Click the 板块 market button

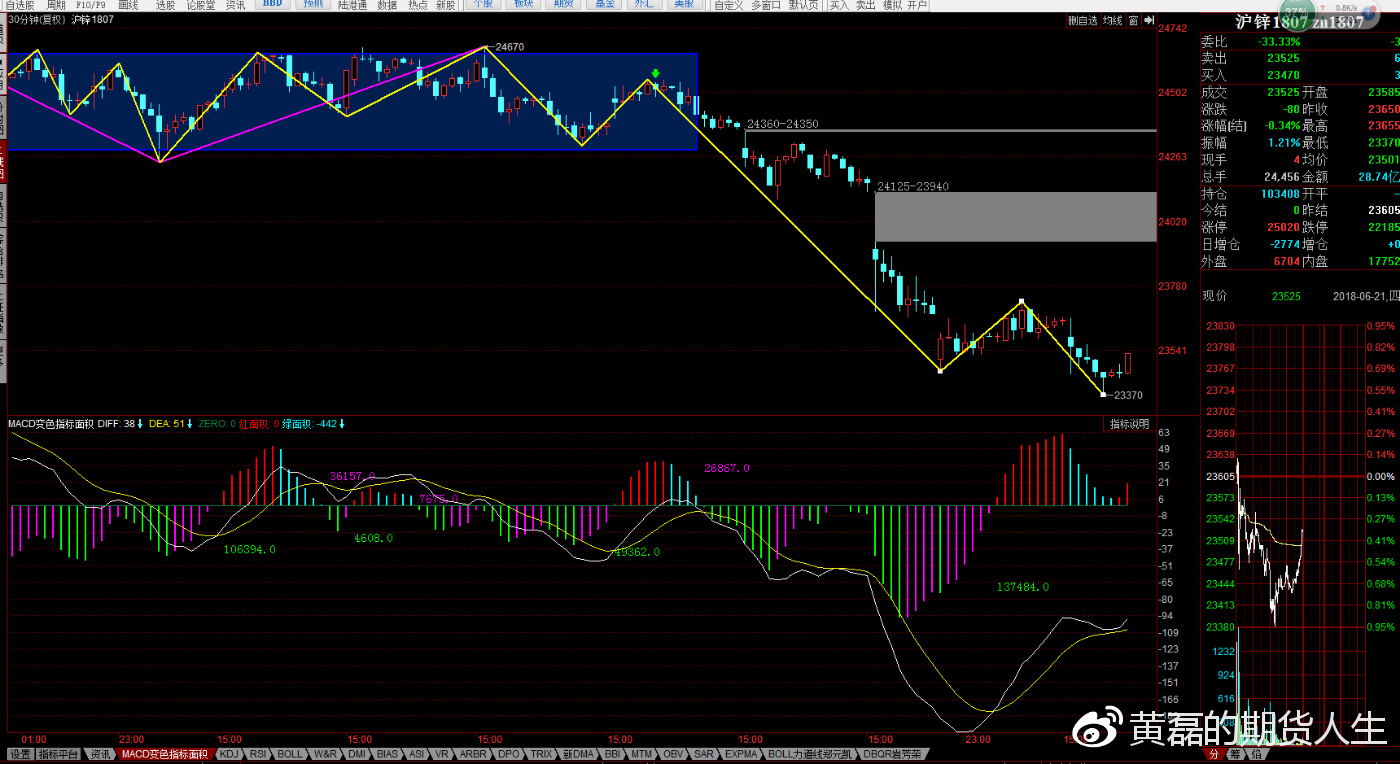[523, 5]
